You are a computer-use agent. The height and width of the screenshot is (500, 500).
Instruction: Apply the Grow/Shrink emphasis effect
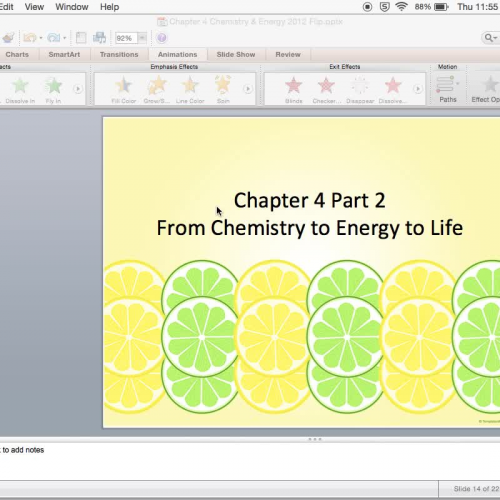(157, 89)
